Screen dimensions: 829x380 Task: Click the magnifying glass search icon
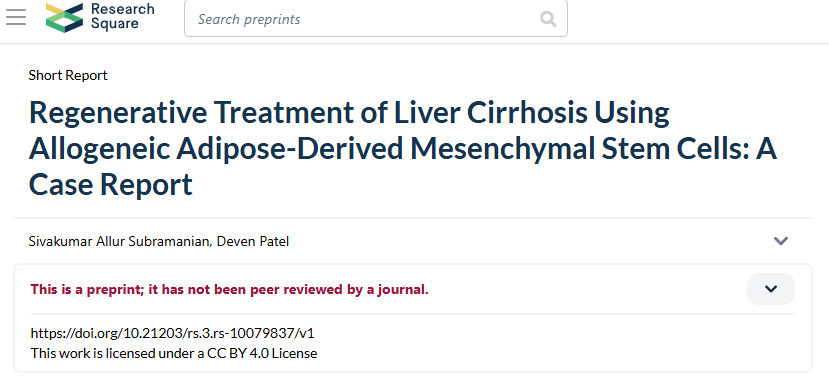click(548, 20)
